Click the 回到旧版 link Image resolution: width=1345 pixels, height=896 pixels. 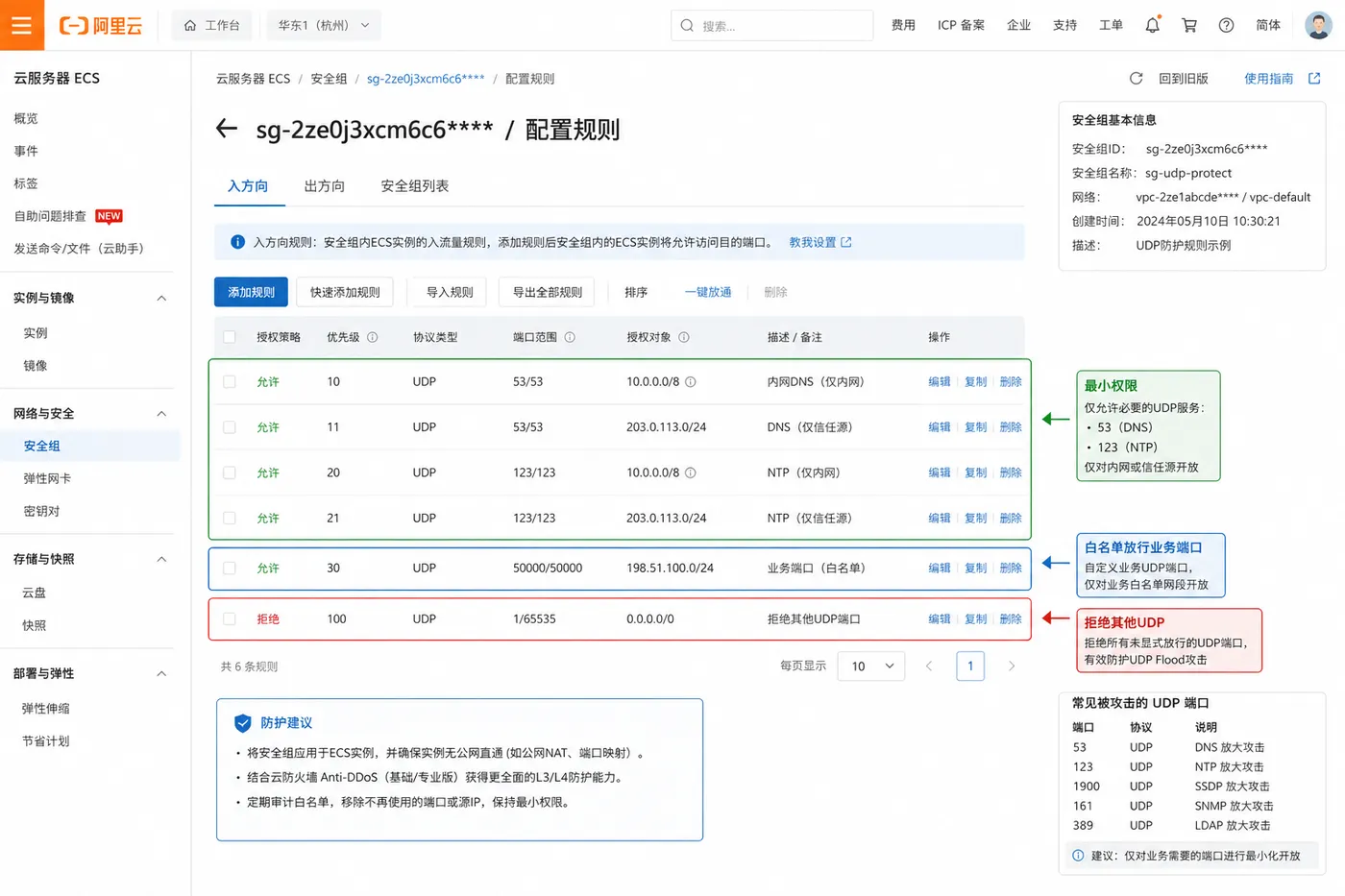(1183, 79)
